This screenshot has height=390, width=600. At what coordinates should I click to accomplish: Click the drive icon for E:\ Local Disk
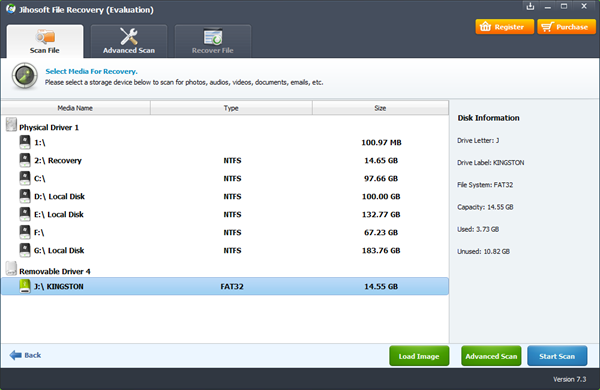click(25, 214)
